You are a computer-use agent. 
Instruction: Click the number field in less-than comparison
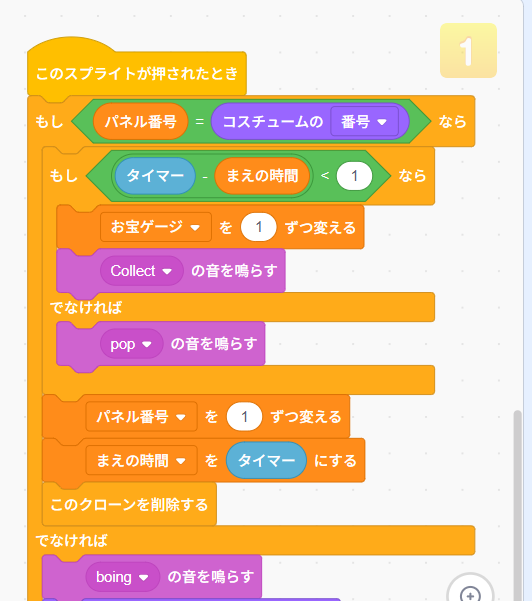(354, 176)
